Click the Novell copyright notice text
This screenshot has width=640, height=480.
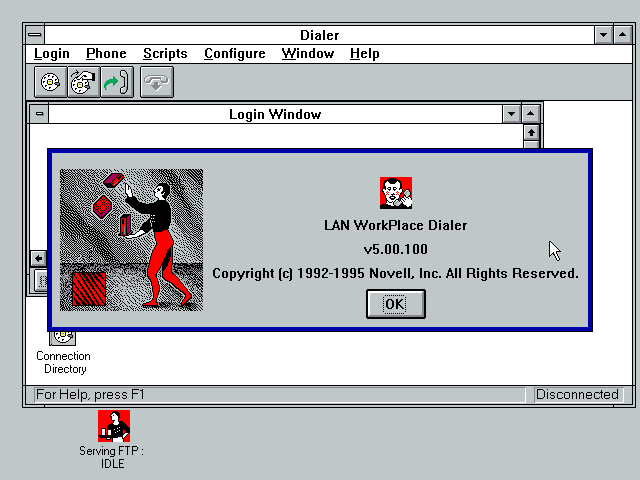[396, 273]
